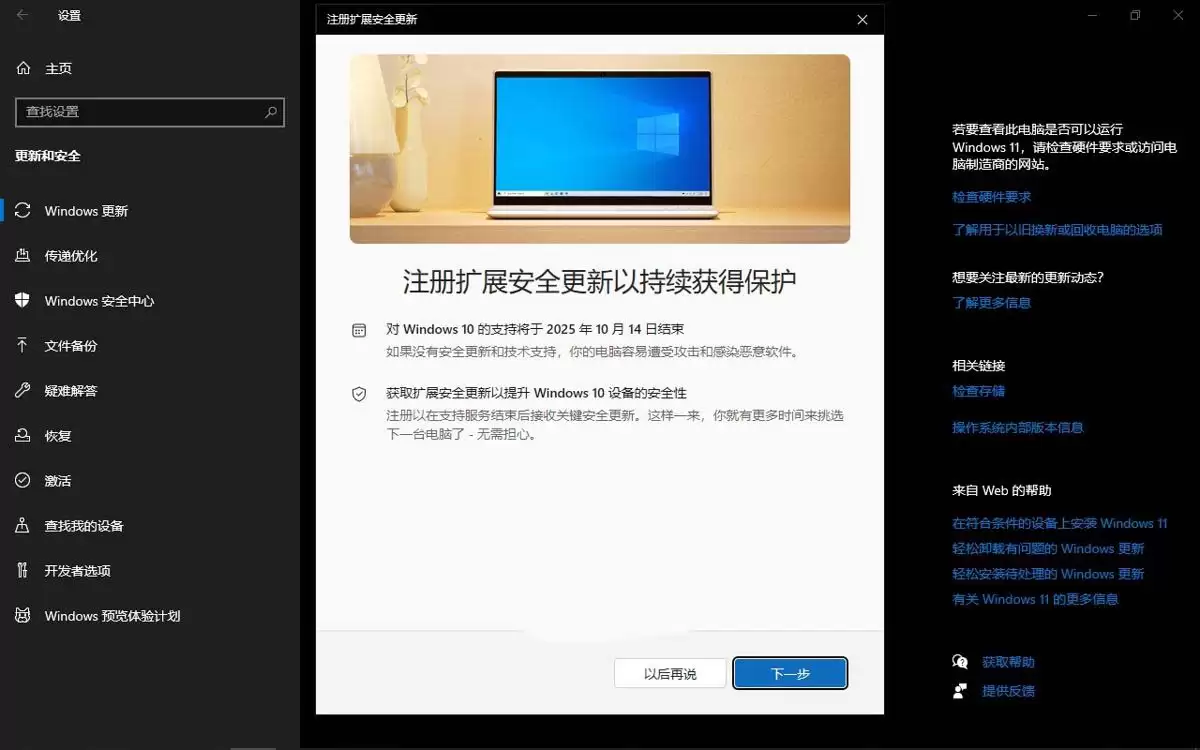The height and width of the screenshot is (750, 1200).
Task: Focus the 查找设置 search field
Action: click(150, 112)
